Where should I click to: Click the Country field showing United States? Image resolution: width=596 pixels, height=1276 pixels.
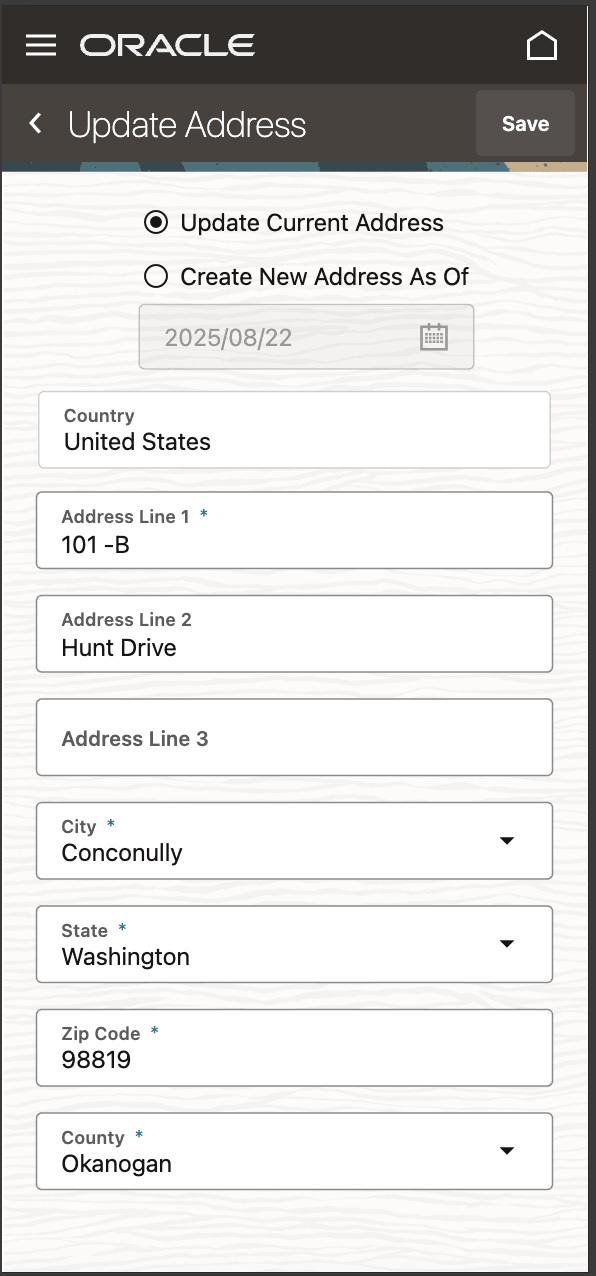point(294,430)
